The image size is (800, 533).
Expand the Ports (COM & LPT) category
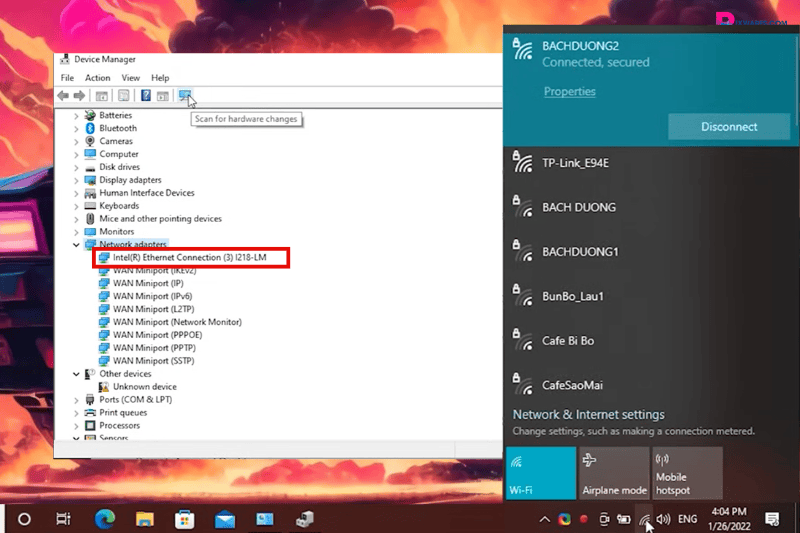(77, 399)
